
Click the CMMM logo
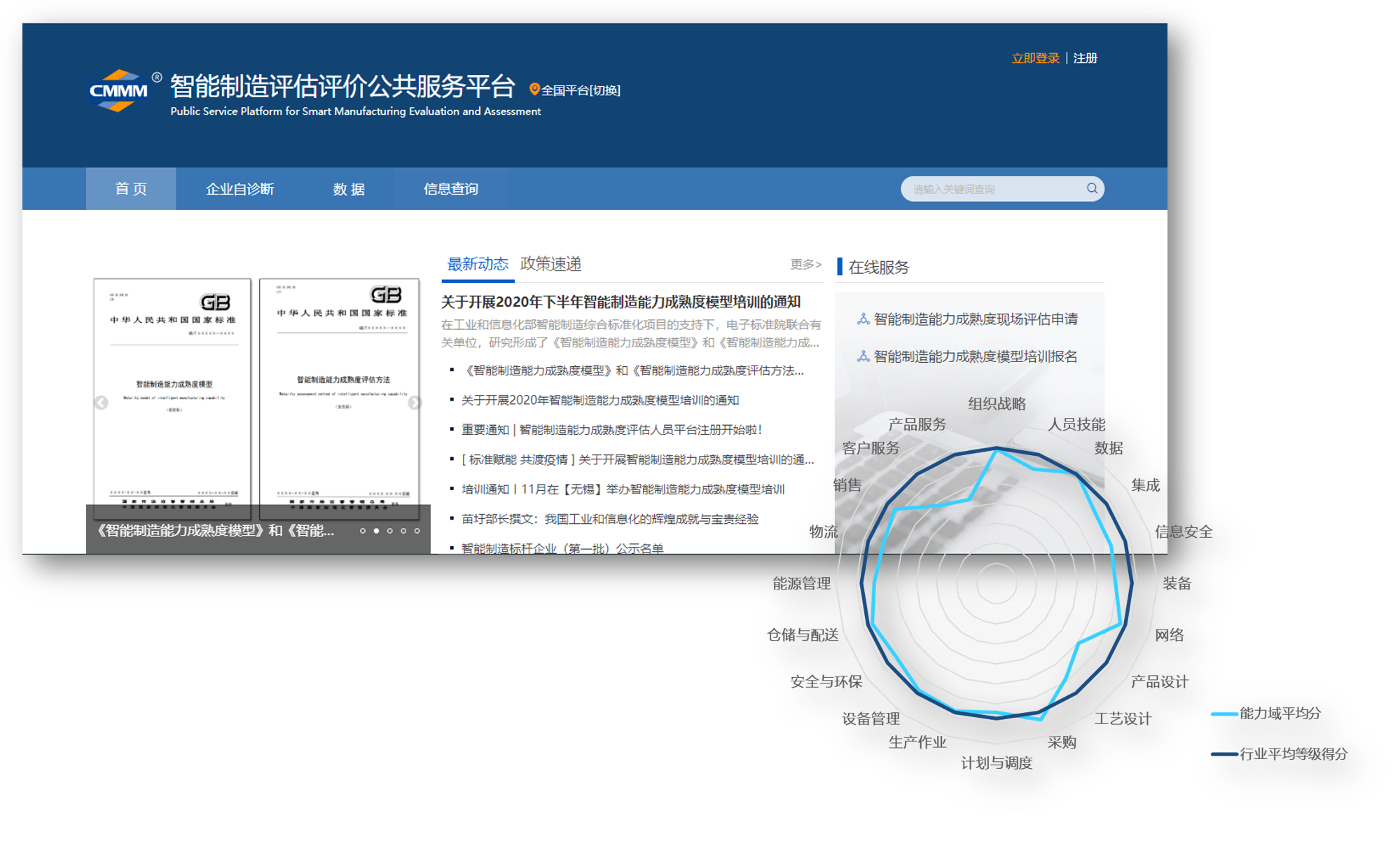(x=119, y=90)
